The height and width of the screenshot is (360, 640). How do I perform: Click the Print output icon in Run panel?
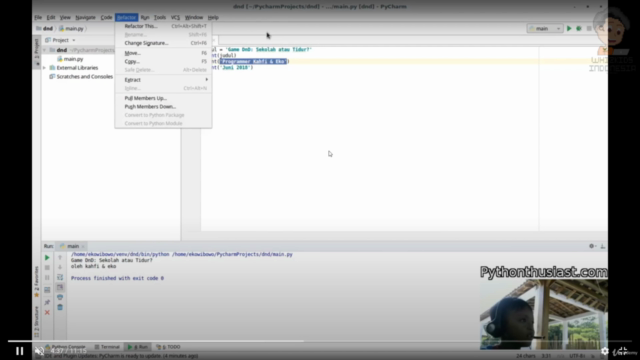[60, 297]
